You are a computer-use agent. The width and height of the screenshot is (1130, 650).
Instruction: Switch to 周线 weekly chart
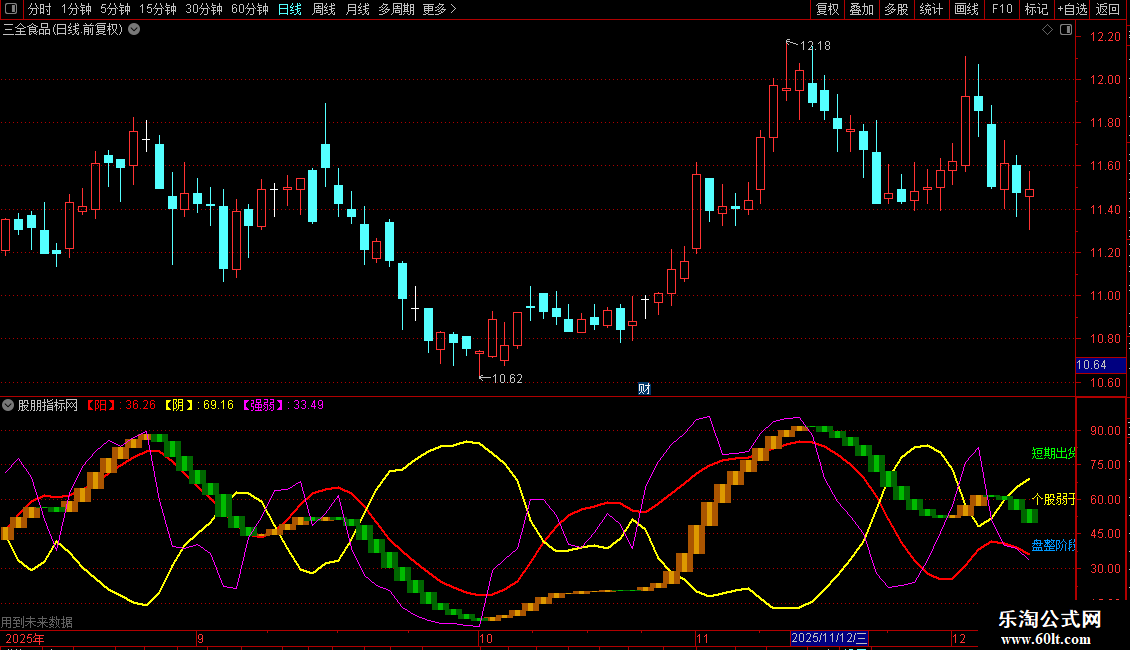tap(324, 9)
